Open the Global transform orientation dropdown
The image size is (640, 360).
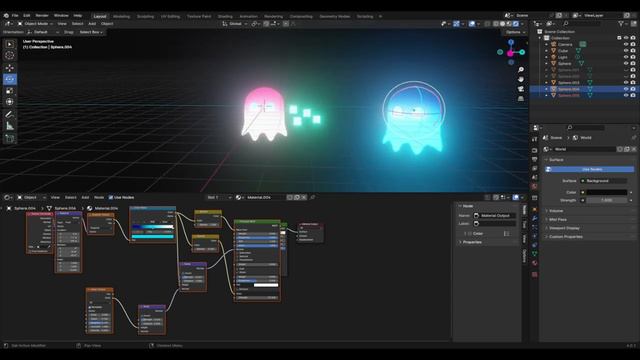click(x=235, y=24)
